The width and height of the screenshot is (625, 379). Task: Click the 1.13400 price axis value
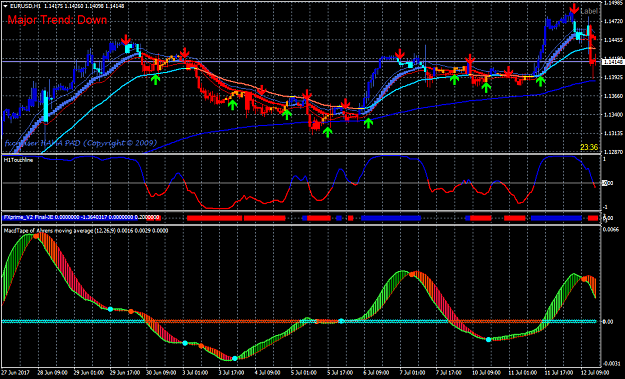(x=612, y=115)
